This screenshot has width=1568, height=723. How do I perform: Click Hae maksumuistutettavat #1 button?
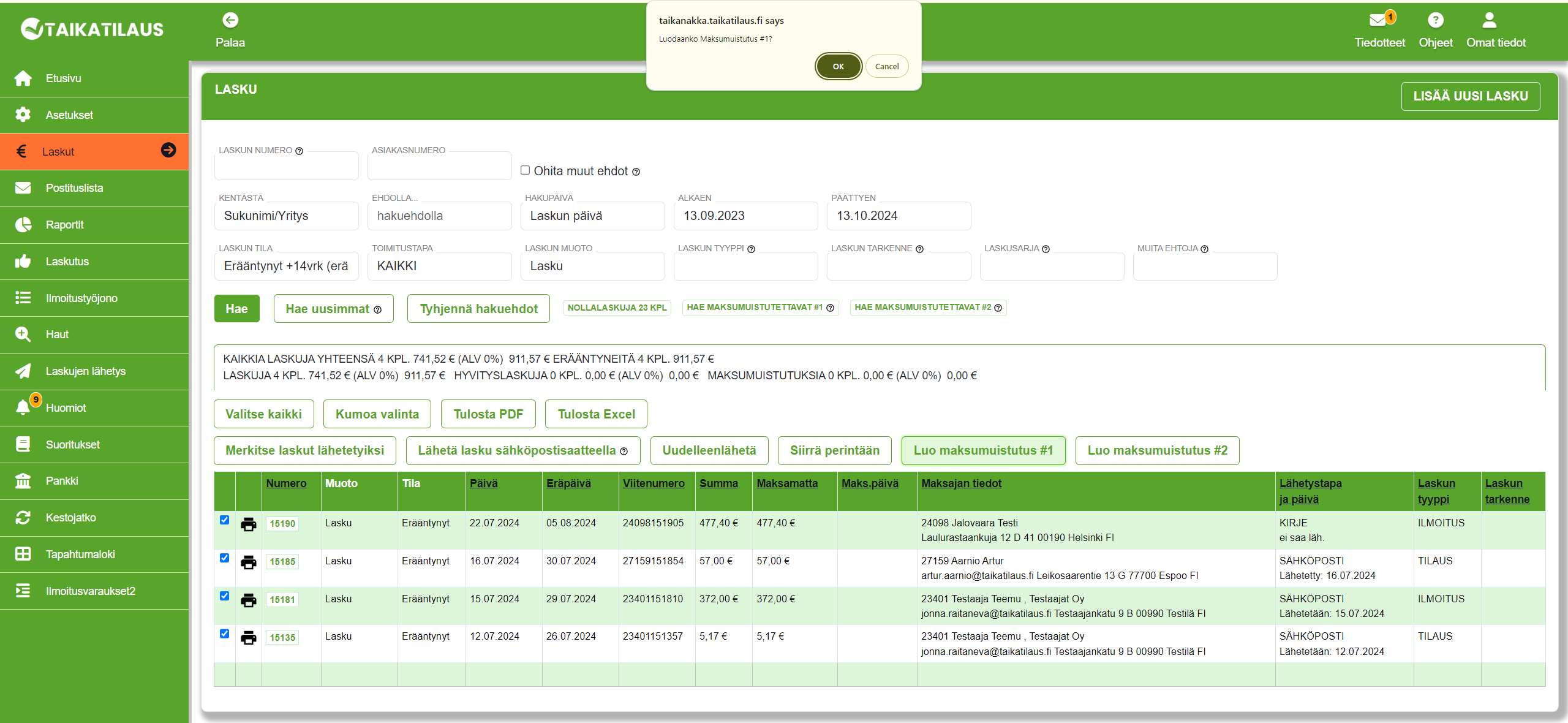coord(760,308)
